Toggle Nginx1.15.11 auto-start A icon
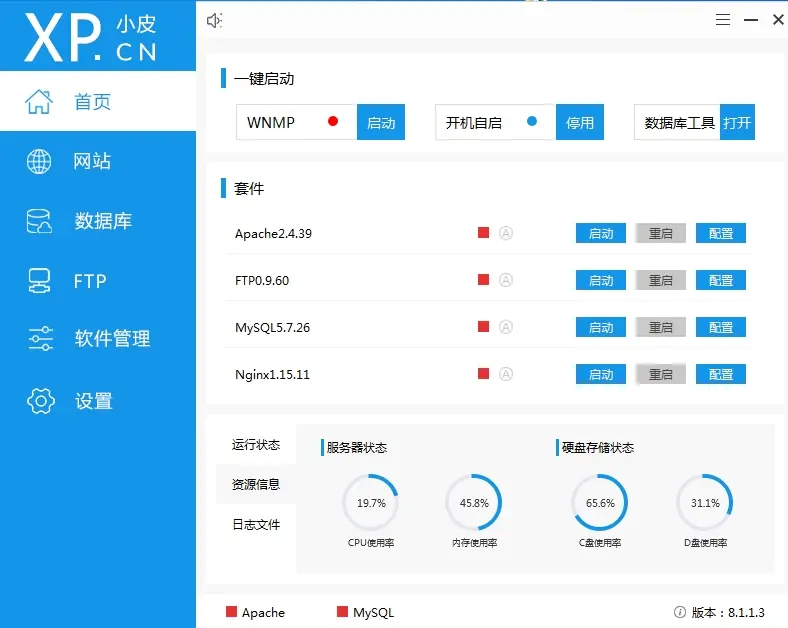The image size is (788, 628). coord(506,374)
